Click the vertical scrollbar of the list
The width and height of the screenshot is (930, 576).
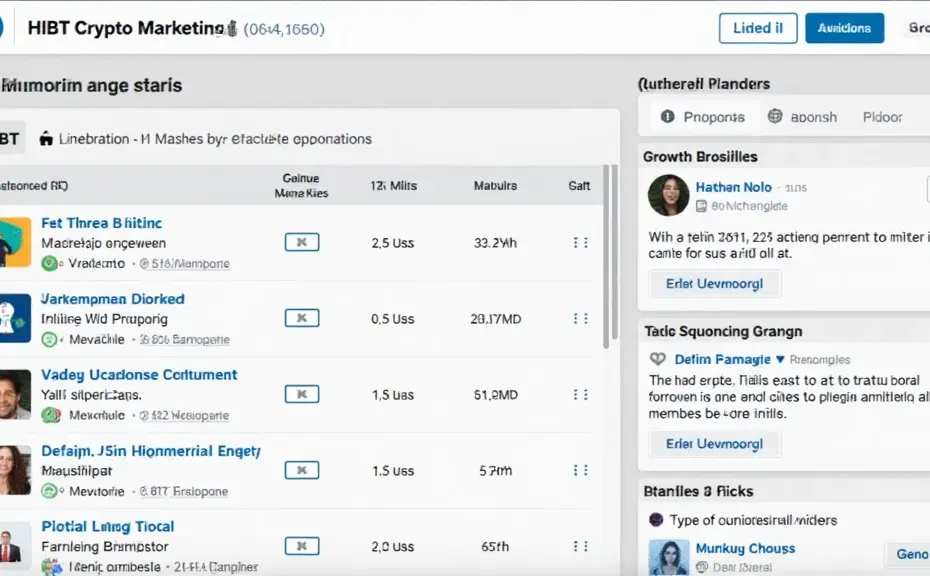coord(606,260)
